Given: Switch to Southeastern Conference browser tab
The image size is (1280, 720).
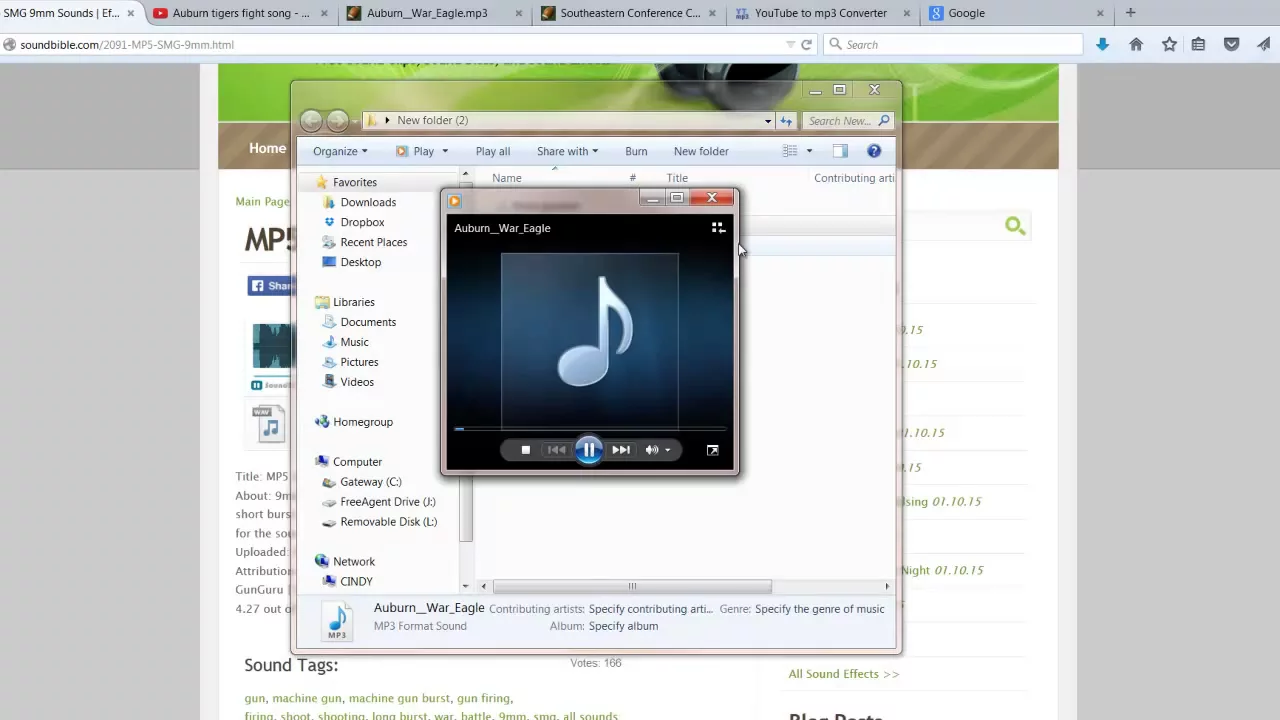Looking at the screenshot, I should pos(630,13).
